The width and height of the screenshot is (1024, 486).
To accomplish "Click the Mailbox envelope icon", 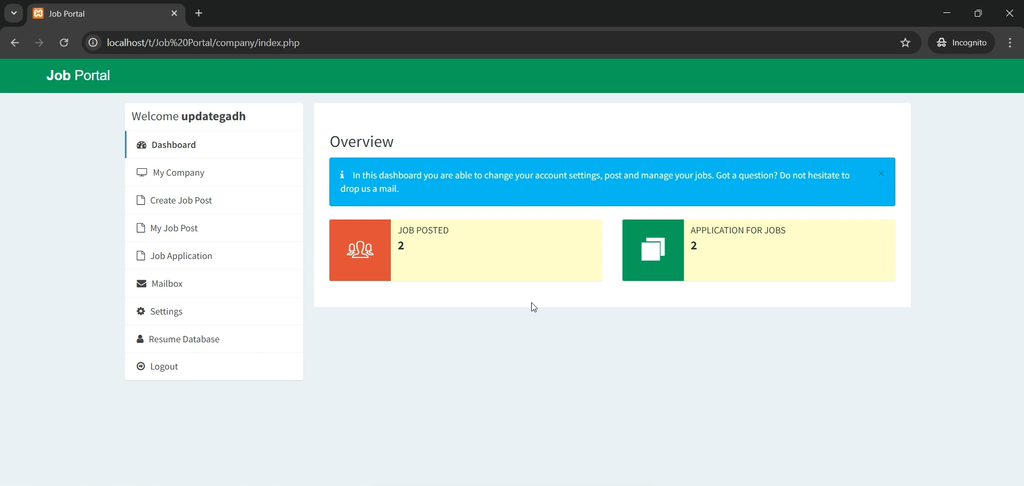I will coord(141,284).
